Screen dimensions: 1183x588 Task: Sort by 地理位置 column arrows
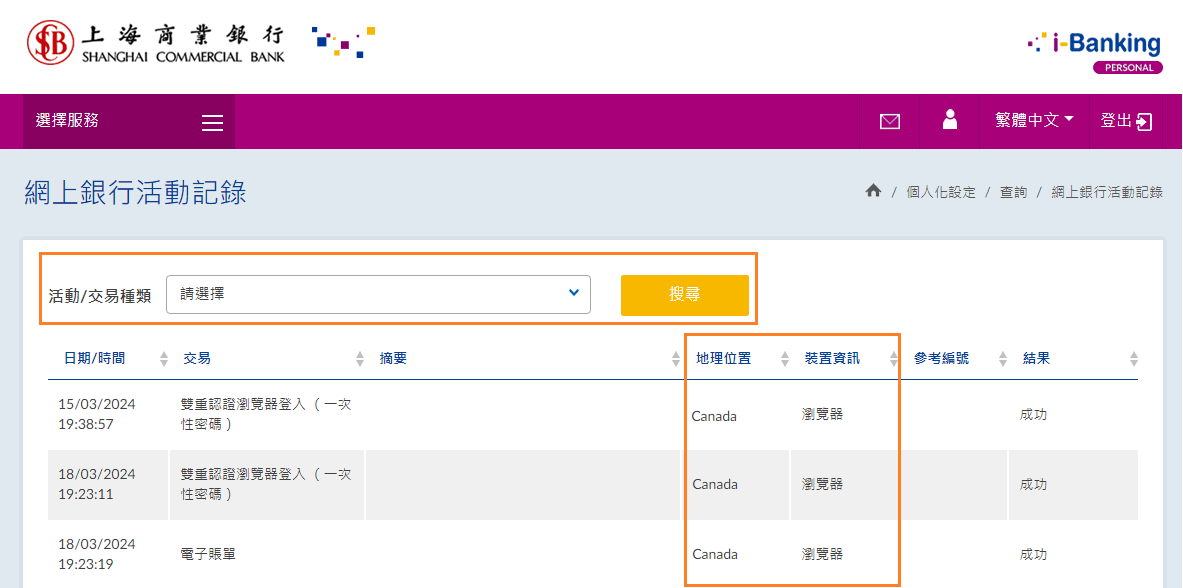tap(783, 359)
